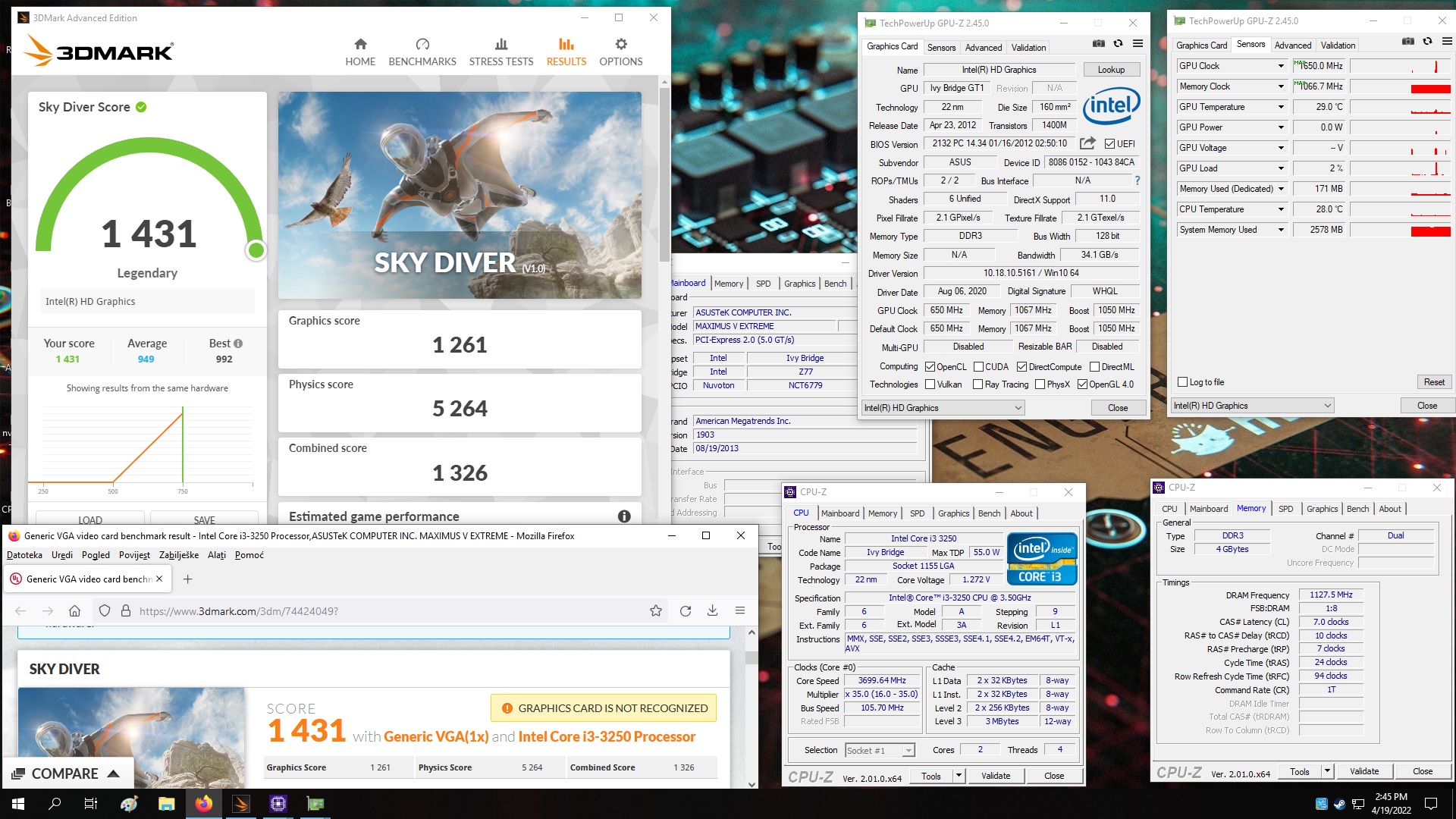Click Firefox address bar URL

(239, 611)
